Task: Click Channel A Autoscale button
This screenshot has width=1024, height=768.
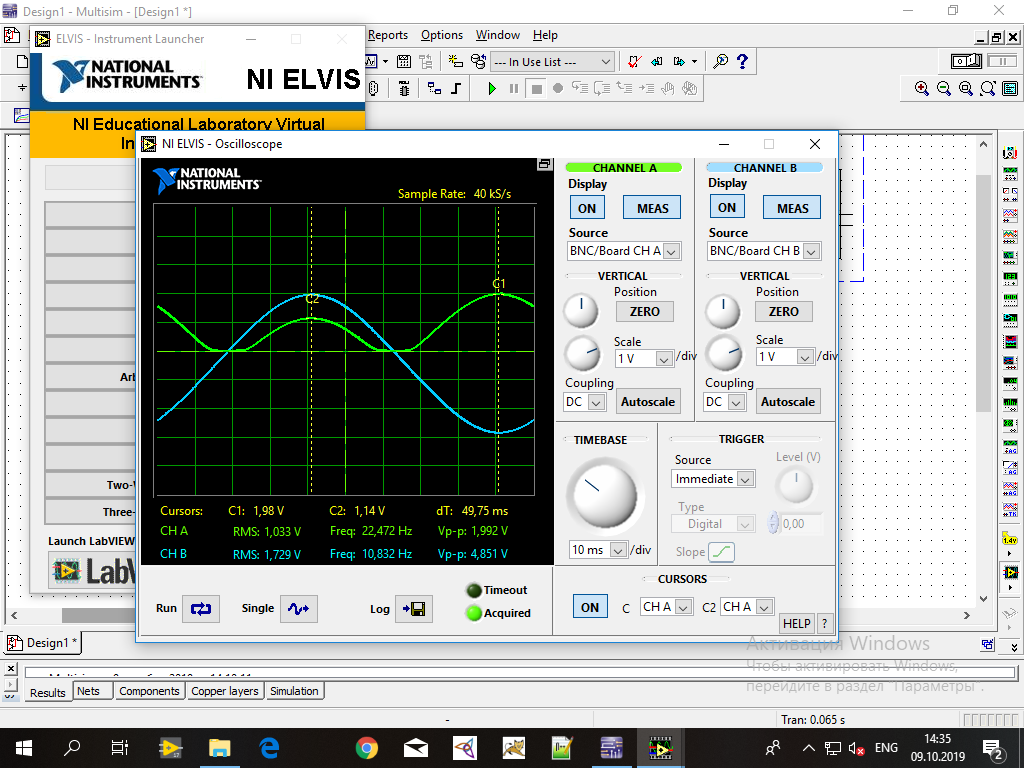Action: click(x=648, y=402)
